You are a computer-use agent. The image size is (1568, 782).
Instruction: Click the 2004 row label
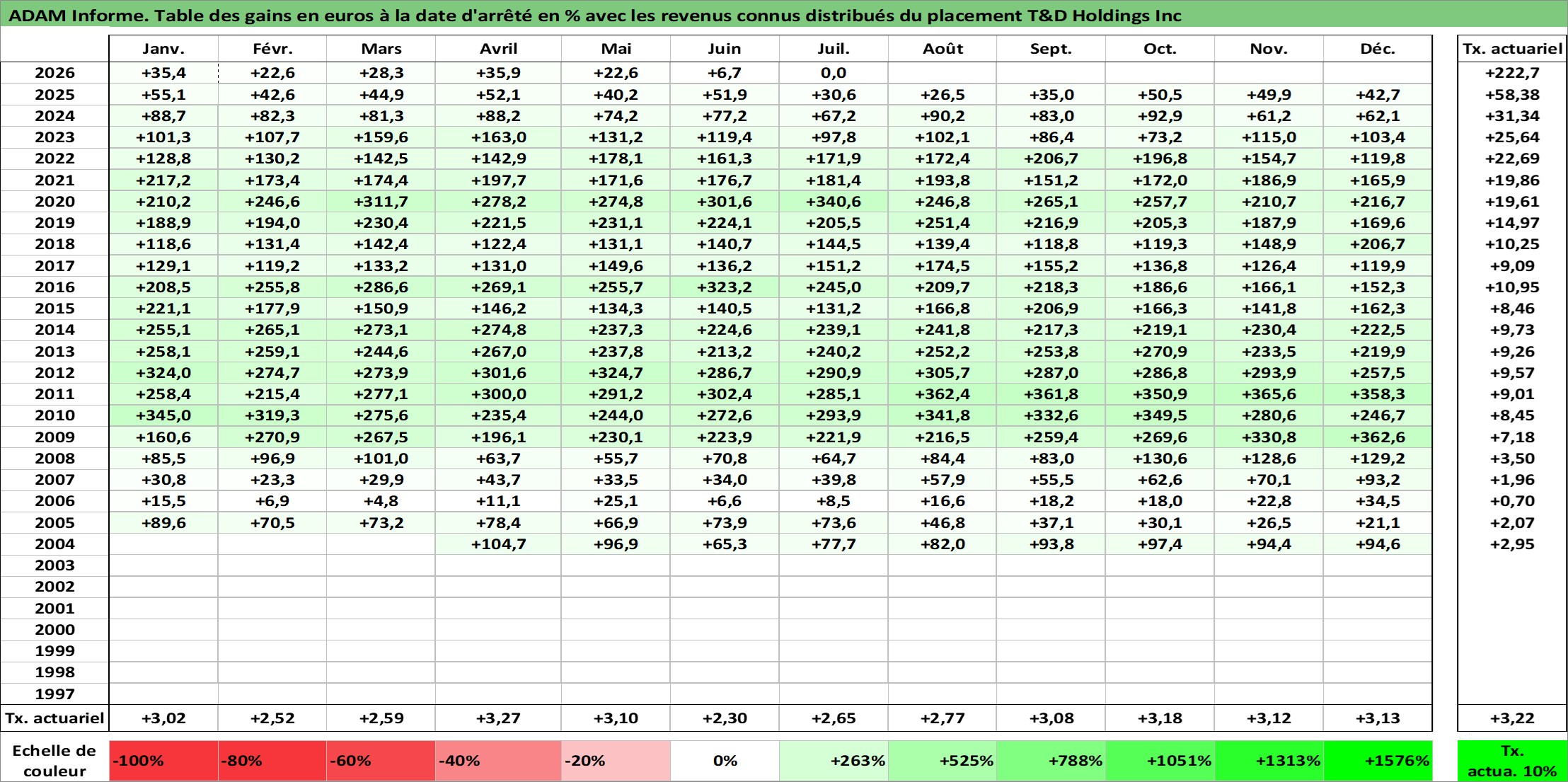pyautogui.click(x=54, y=544)
